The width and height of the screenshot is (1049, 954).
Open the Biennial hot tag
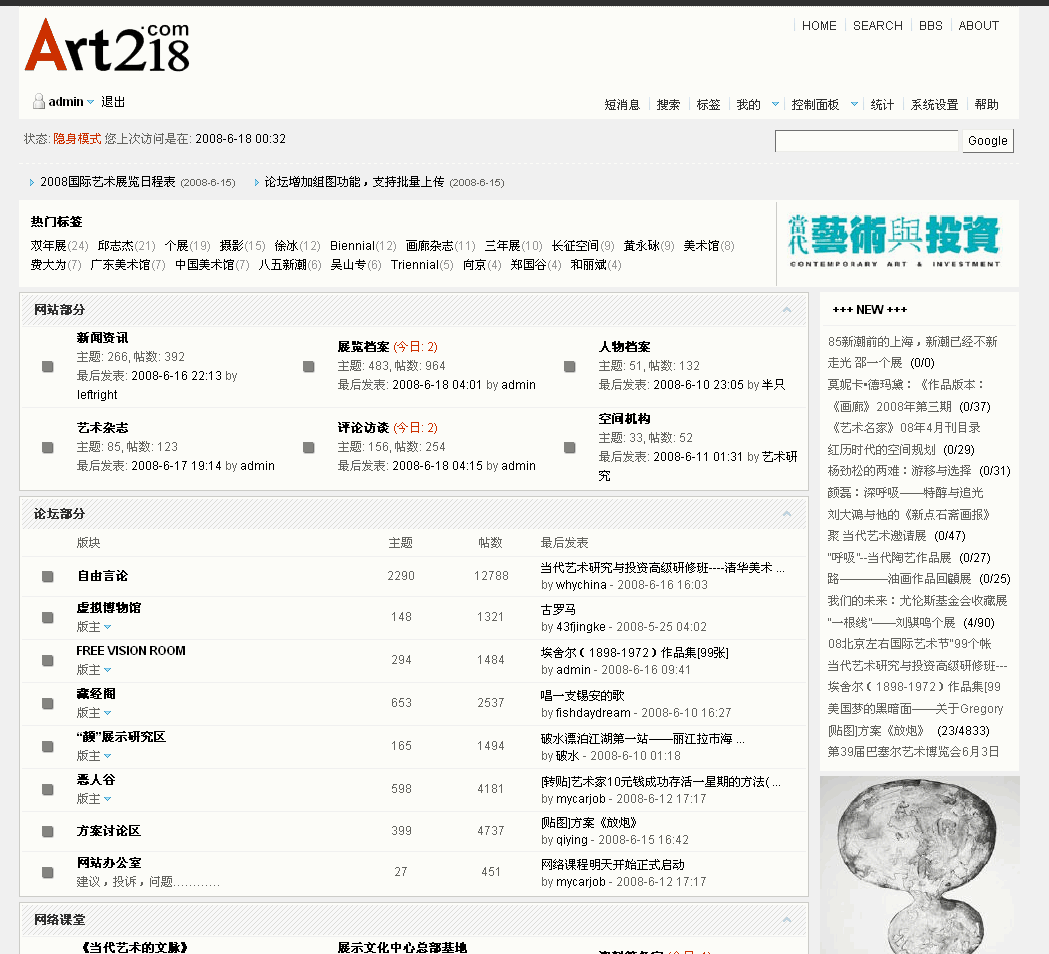click(352, 246)
